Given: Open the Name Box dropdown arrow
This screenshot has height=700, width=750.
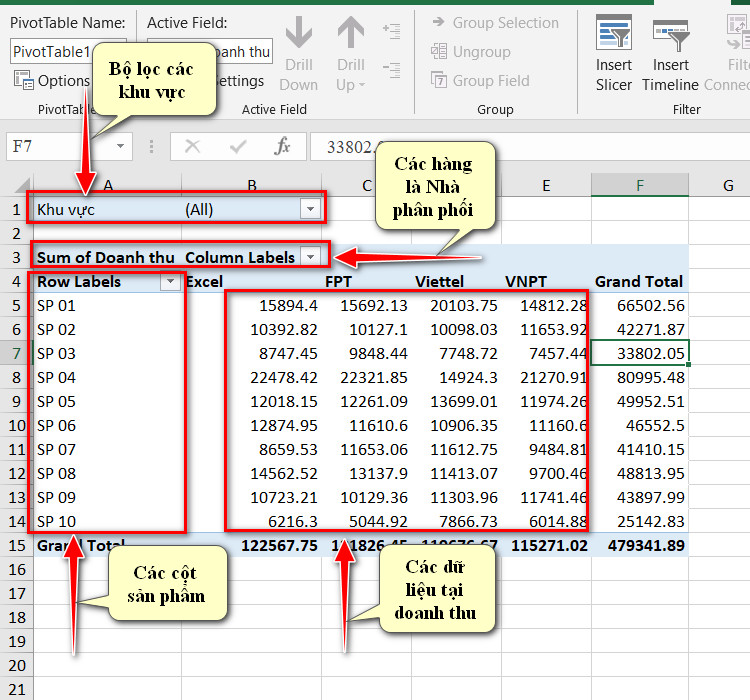Looking at the screenshot, I should tap(120, 146).
